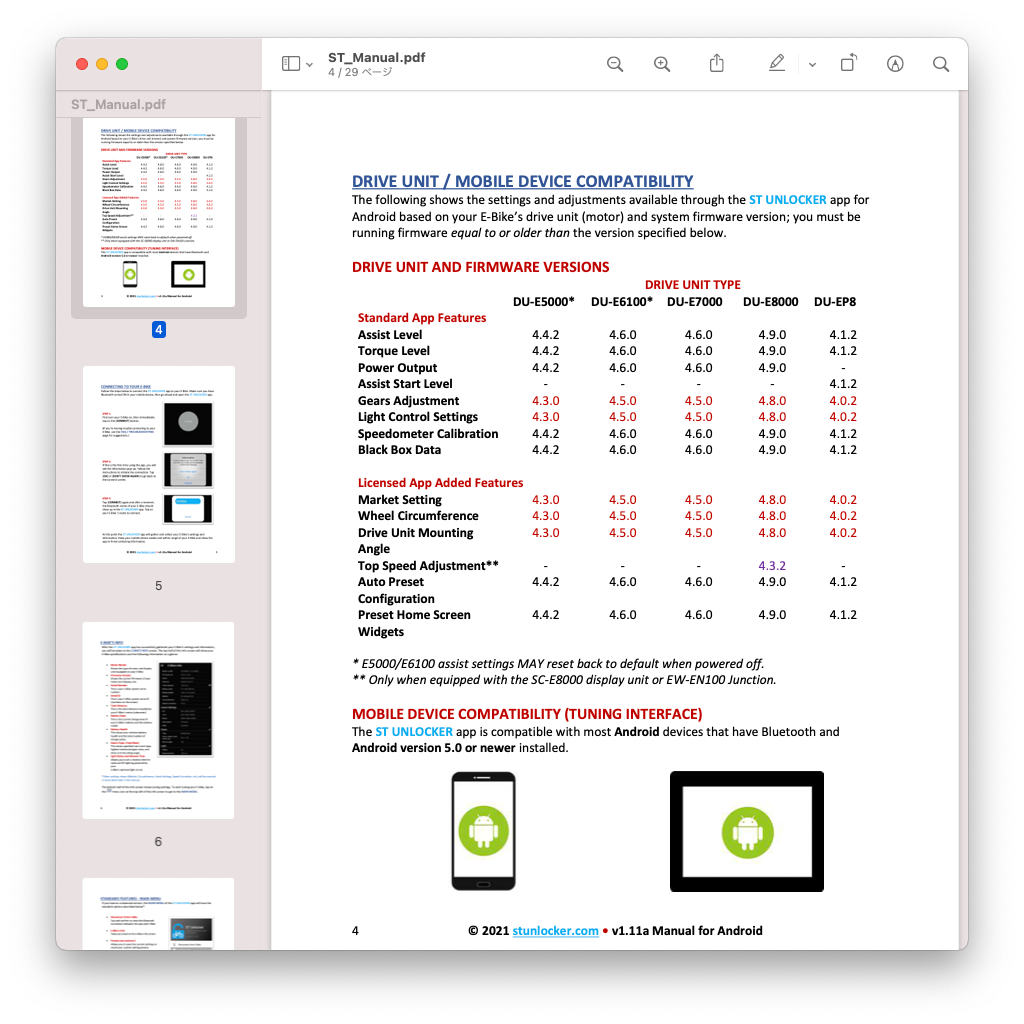Expand the sidebar view options chevron

(x=310, y=65)
